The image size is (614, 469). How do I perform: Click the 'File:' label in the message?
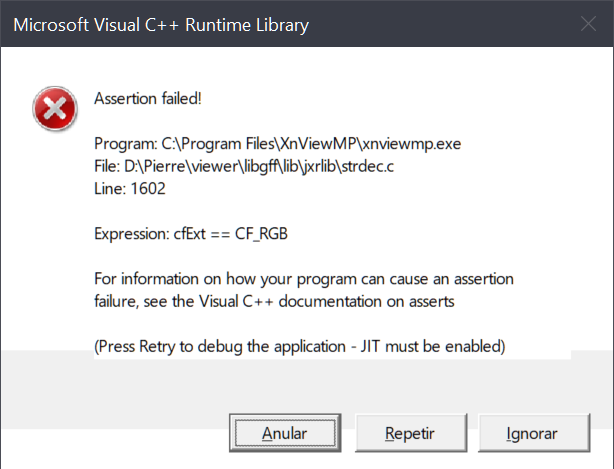[x=107, y=166]
